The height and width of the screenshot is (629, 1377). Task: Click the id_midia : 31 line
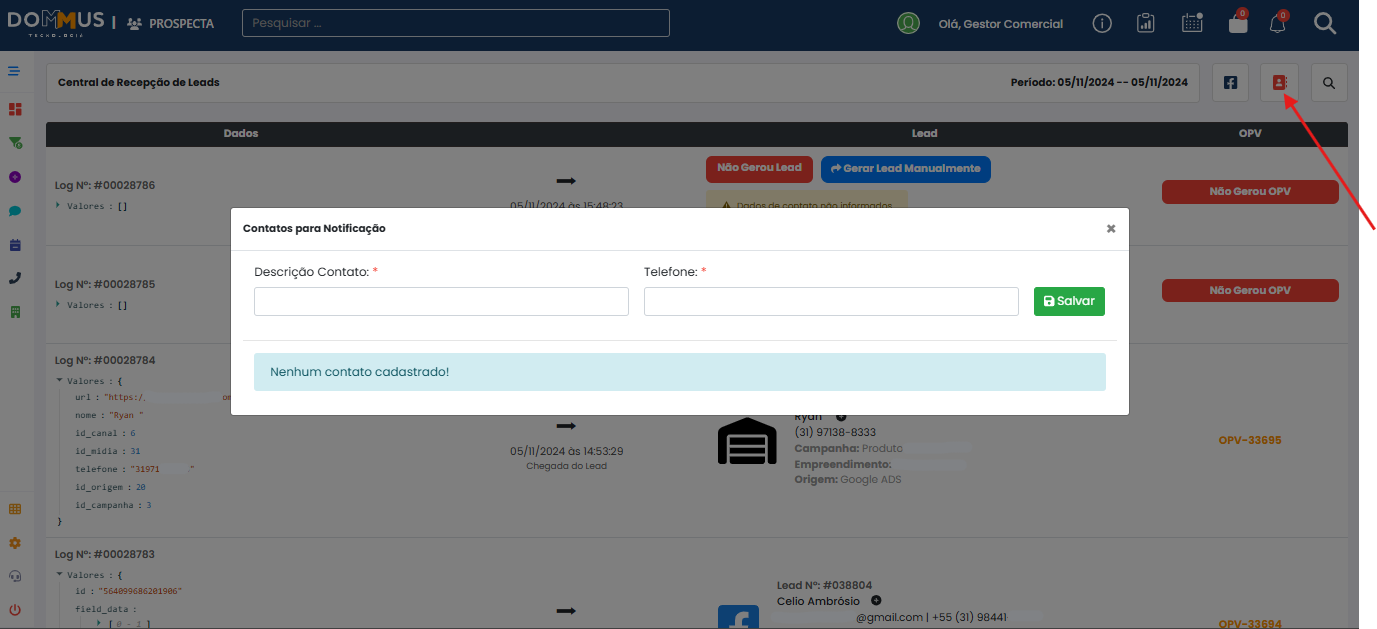pos(108,452)
